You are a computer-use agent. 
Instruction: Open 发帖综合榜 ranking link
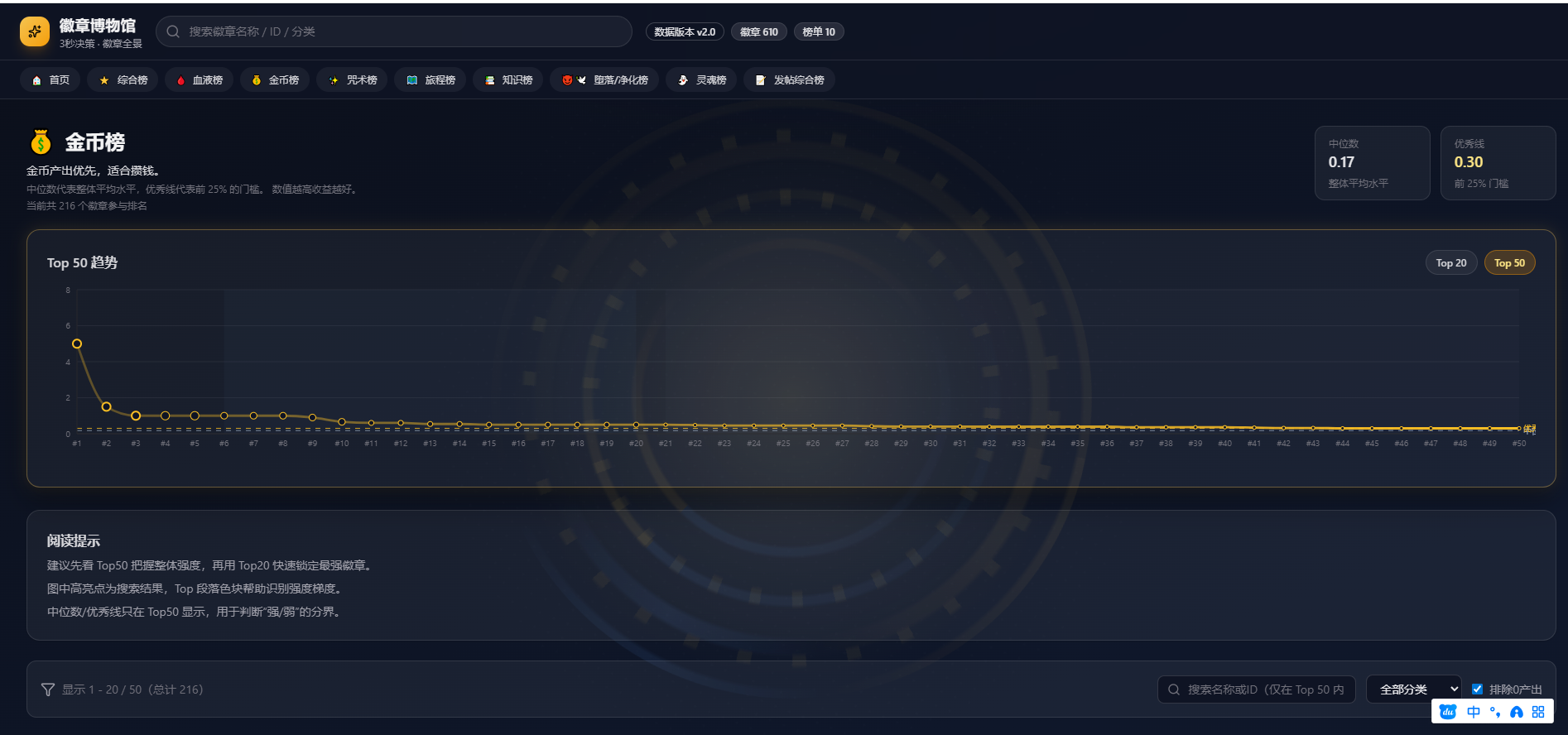790,80
